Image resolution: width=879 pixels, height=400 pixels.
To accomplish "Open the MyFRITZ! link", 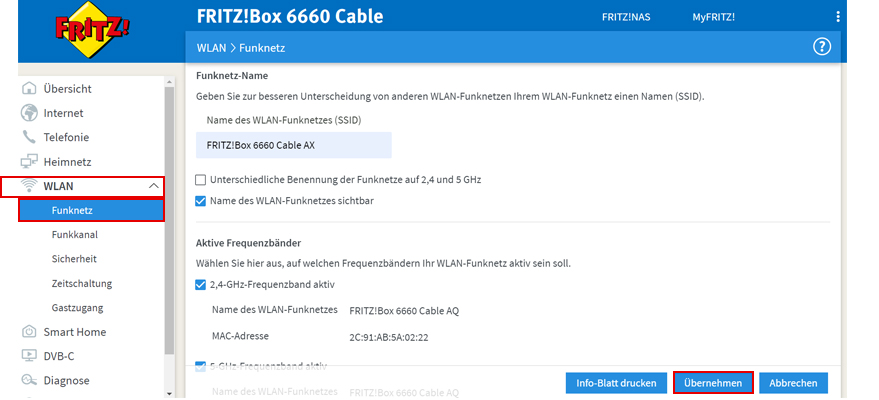I will [713, 18].
